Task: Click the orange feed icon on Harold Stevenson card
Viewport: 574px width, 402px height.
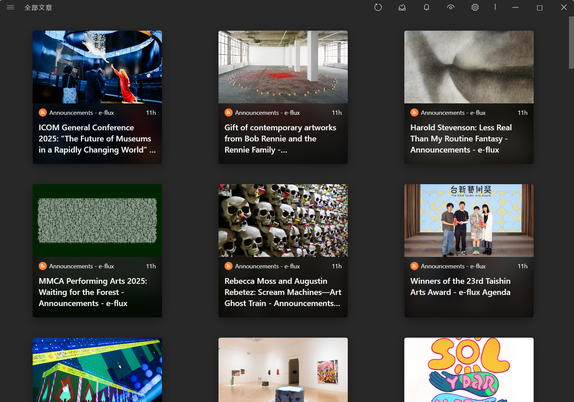Action: (414, 112)
